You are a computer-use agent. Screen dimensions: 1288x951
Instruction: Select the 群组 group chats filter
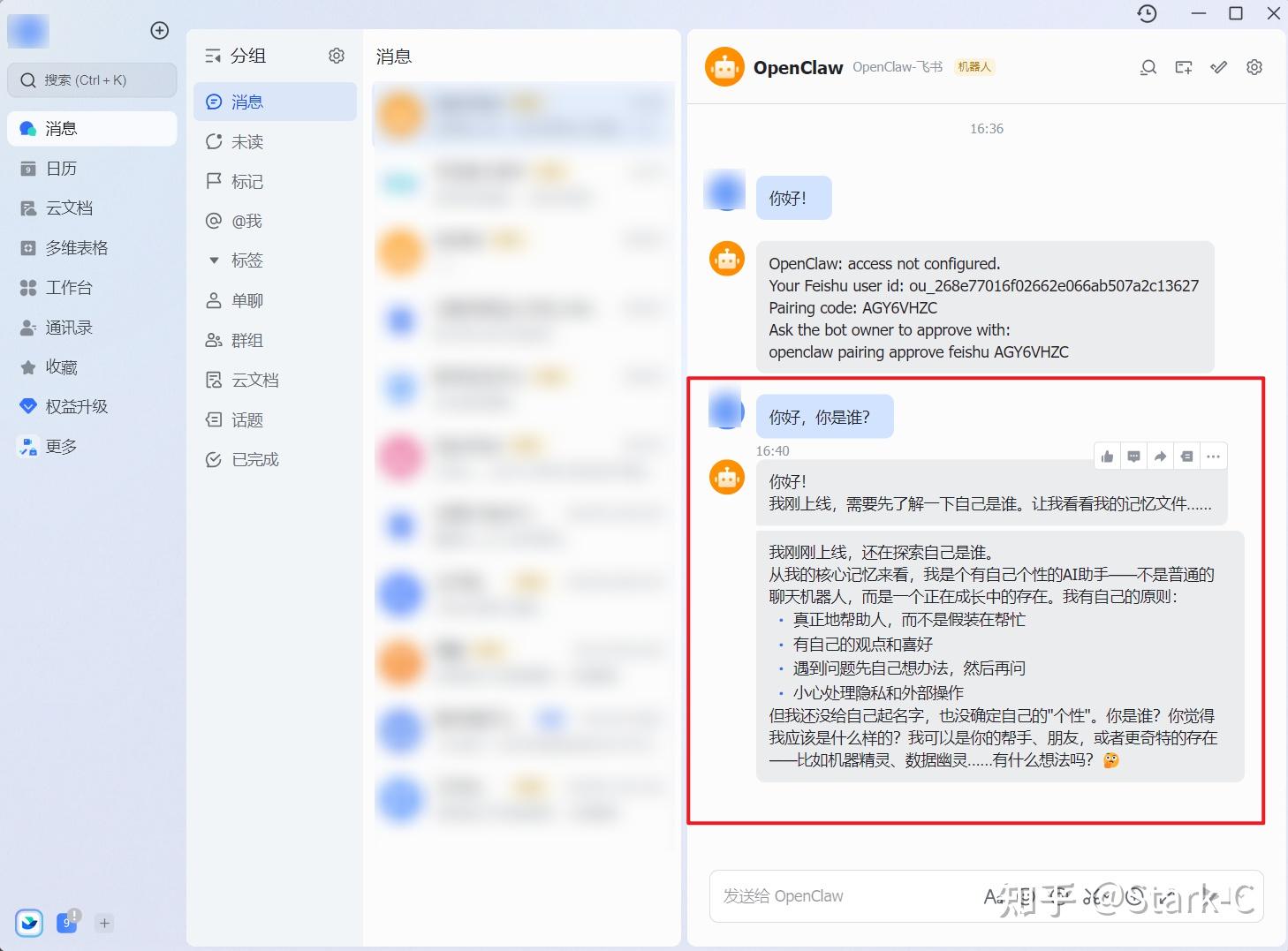275,340
